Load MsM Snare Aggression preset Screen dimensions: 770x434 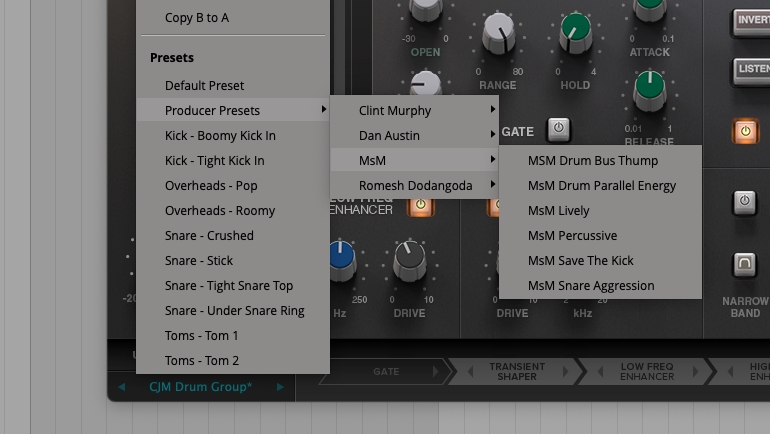point(600,286)
